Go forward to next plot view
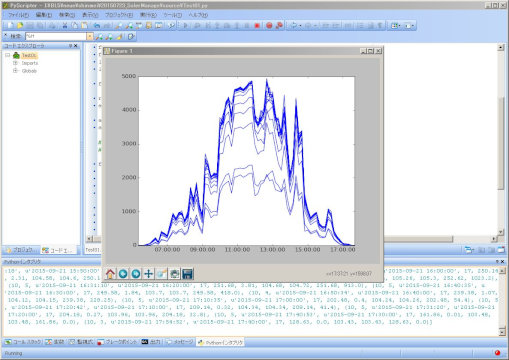 click(136, 274)
